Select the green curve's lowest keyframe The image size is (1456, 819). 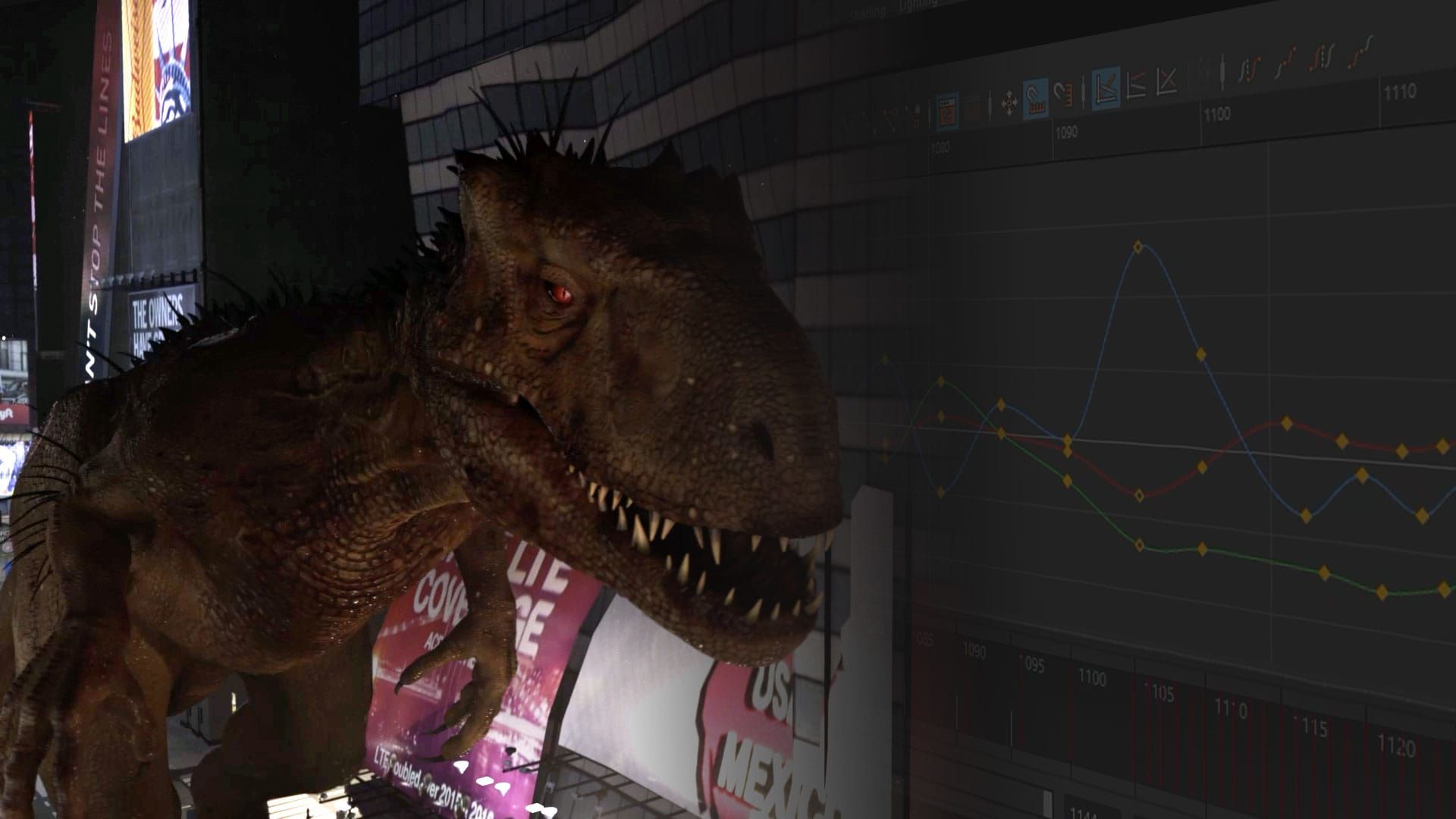pos(1382,591)
